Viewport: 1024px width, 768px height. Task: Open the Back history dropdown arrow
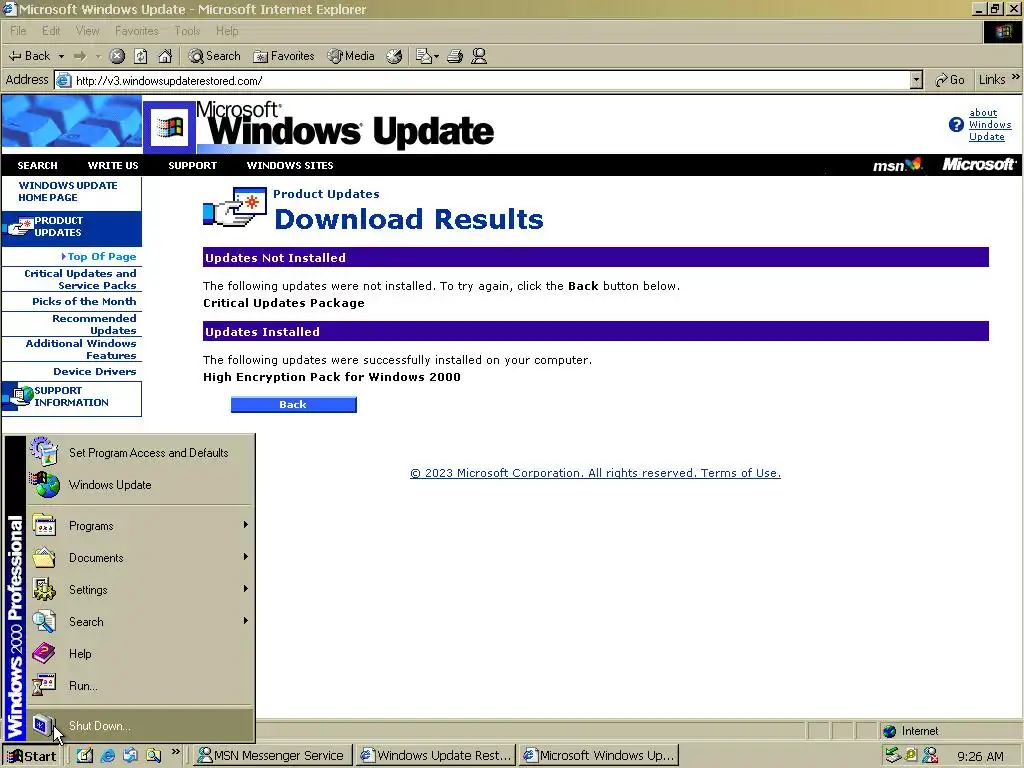click(x=61, y=57)
